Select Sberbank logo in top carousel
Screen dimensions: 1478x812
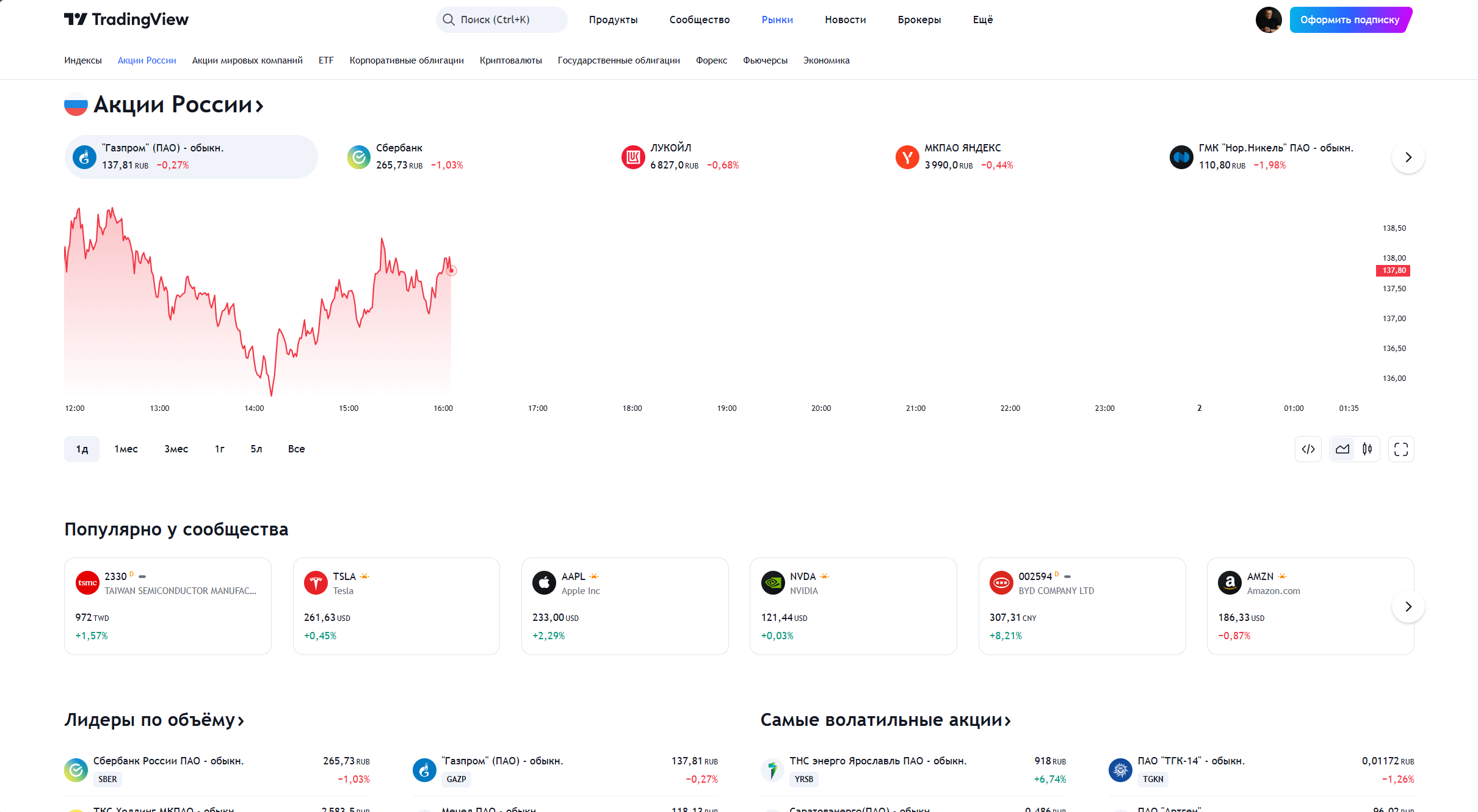pos(358,157)
